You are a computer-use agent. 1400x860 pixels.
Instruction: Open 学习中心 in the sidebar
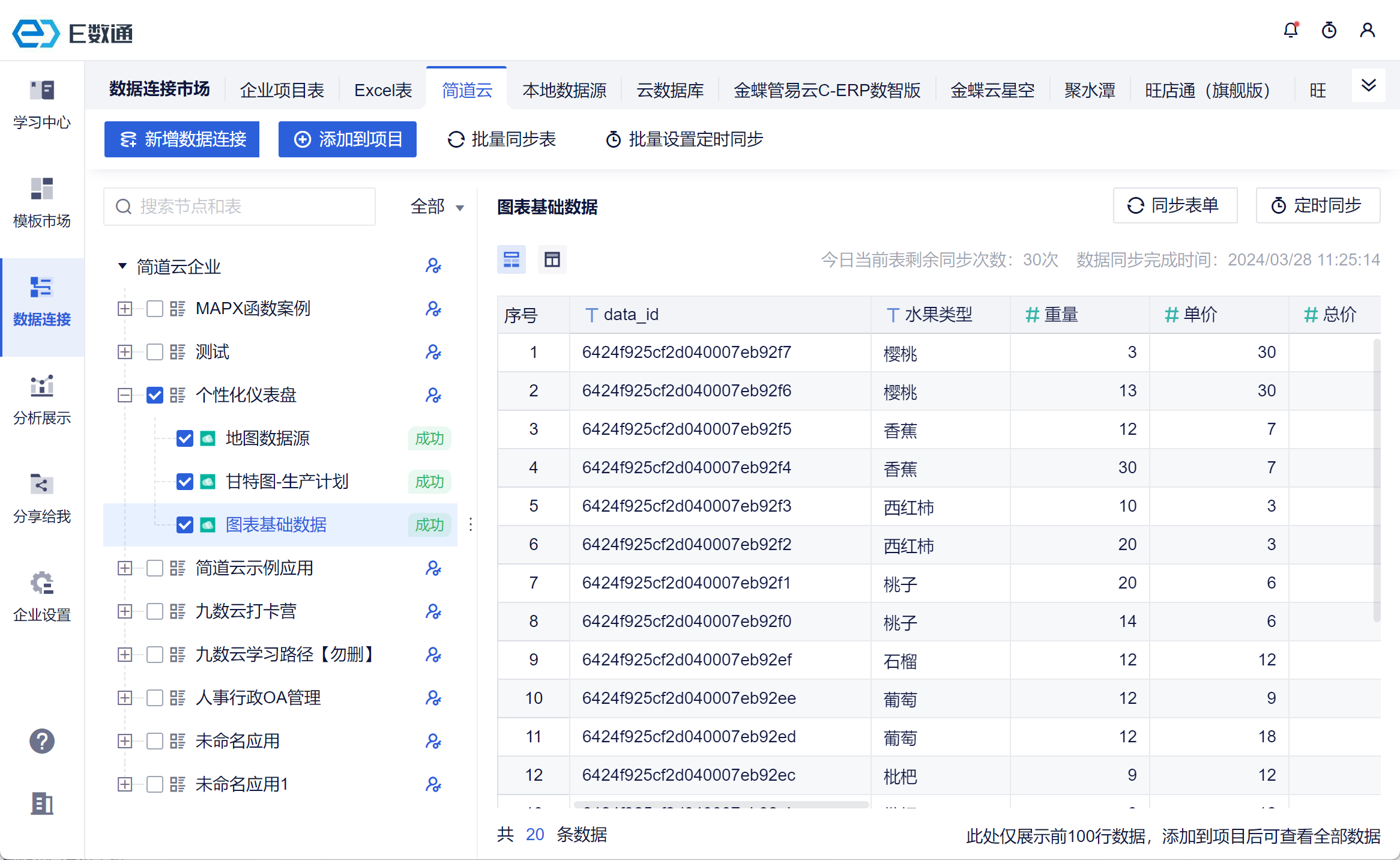tap(42, 105)
